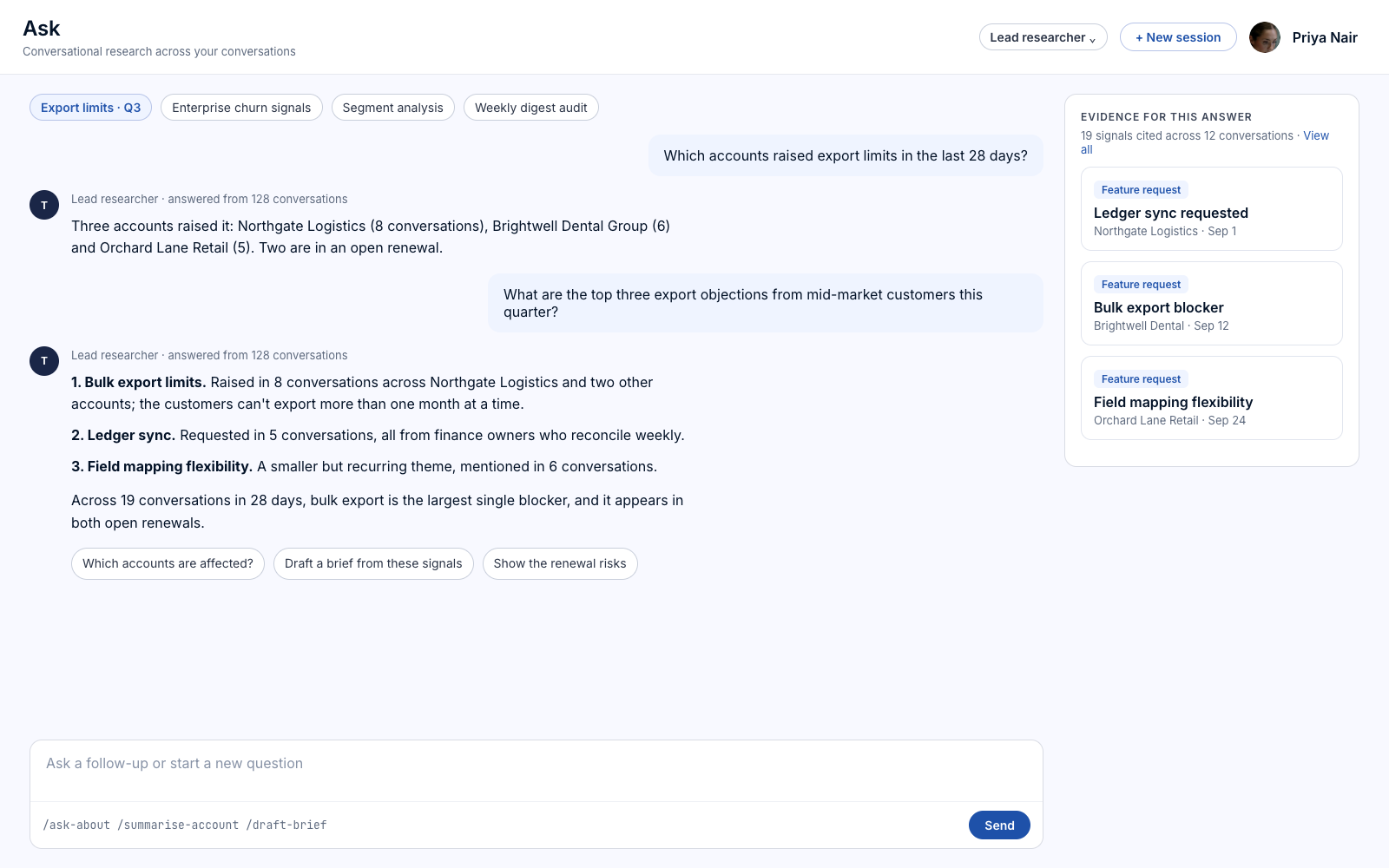Image resolution: width=1389 pixels, height=868 pixels.
Task: Open the Field mapping flexibility evidence card
Action: (x=1211, y=398)
